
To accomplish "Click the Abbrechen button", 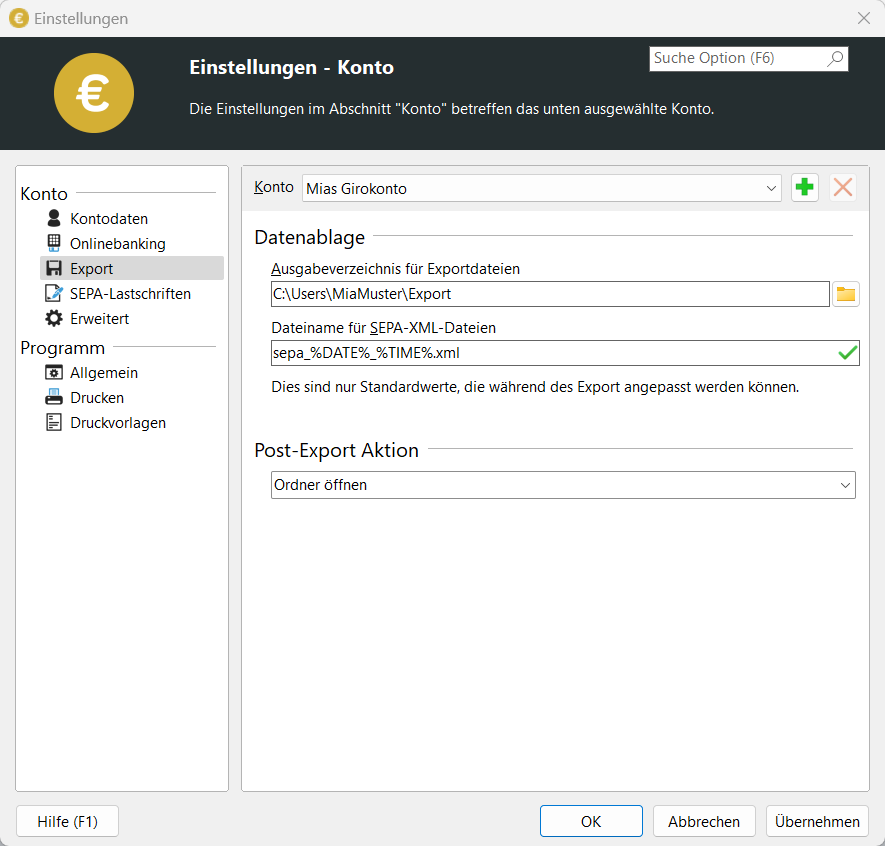I will tap(704, 821).
